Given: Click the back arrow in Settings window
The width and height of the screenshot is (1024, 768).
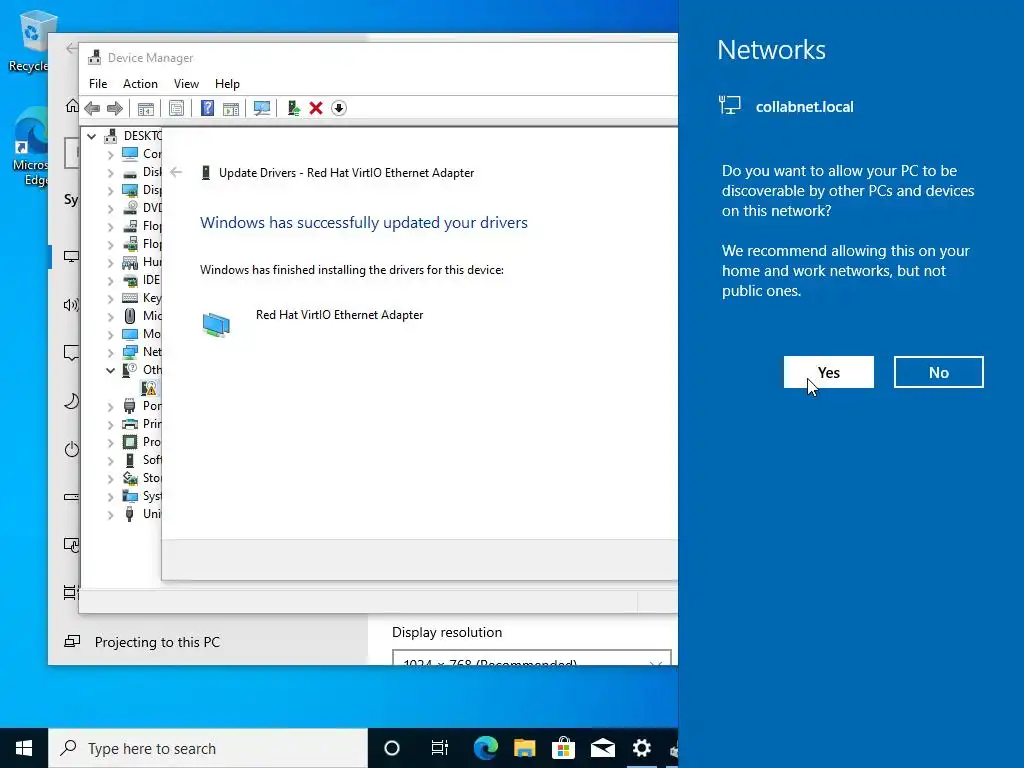Looking at the screenshot, I should click(71, 48).
